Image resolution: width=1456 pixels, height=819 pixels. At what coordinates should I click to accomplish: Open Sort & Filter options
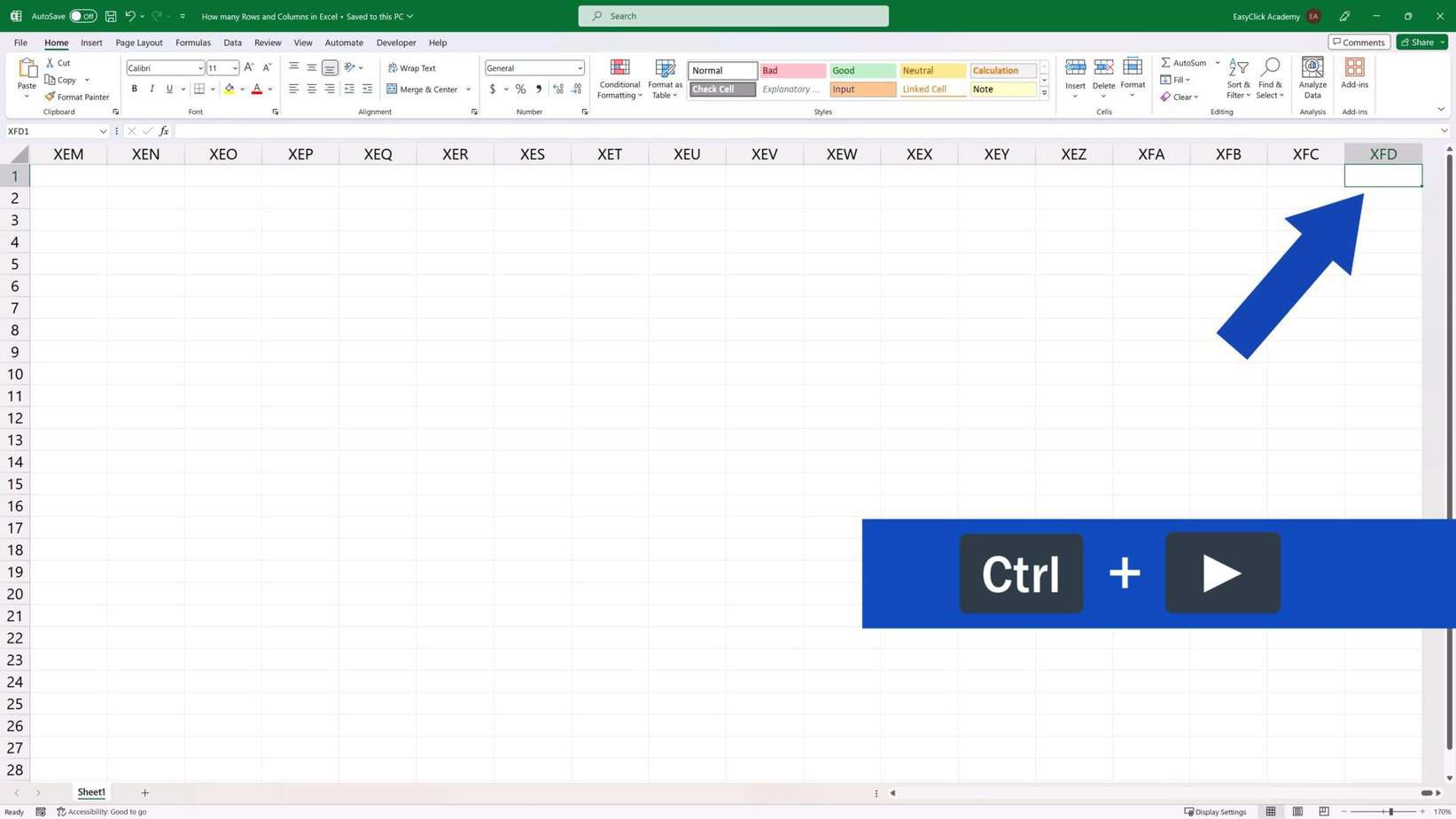pos(1238,79)
